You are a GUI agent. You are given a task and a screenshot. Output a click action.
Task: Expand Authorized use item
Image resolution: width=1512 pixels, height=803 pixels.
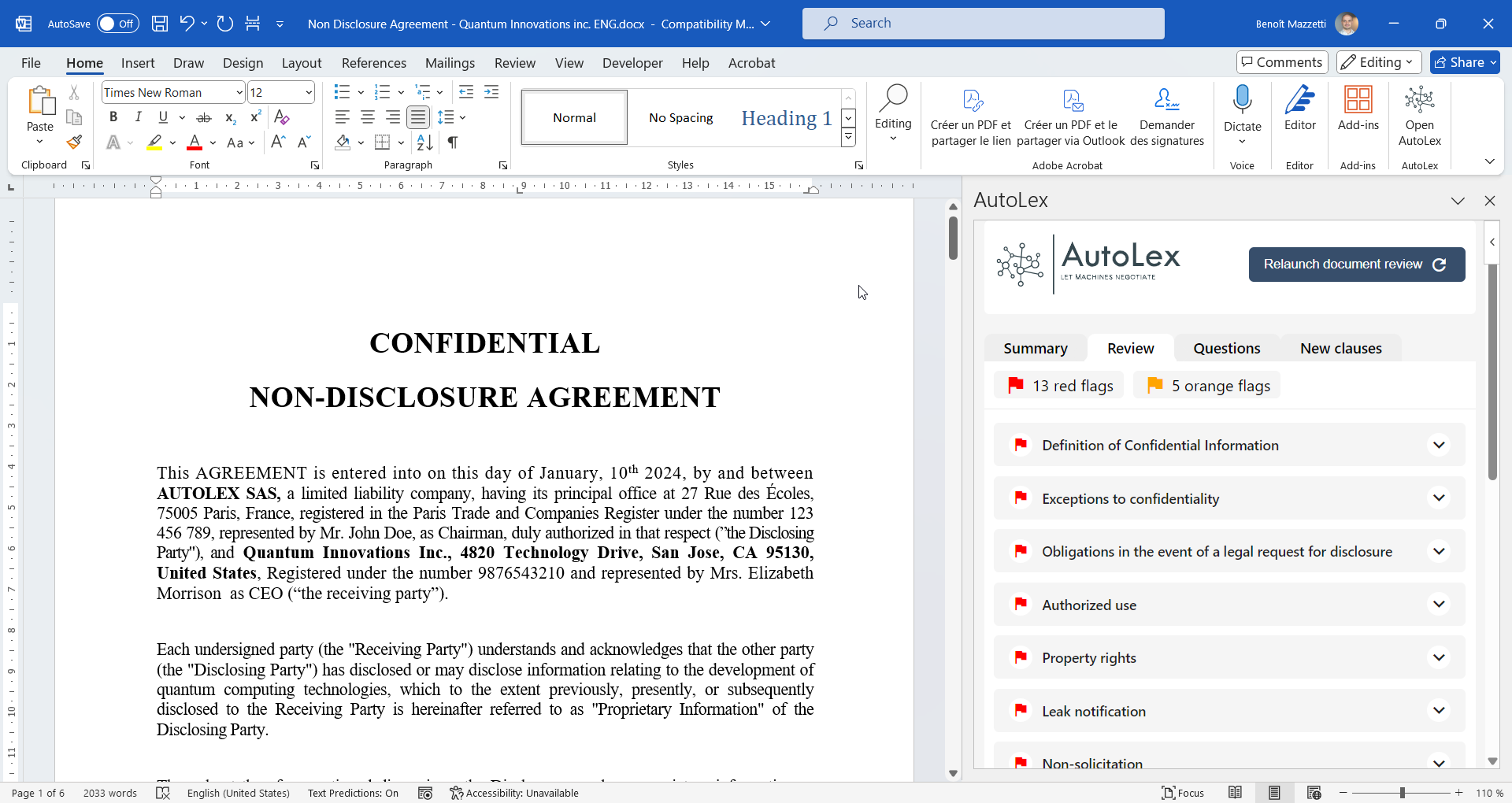(1439, 605)
